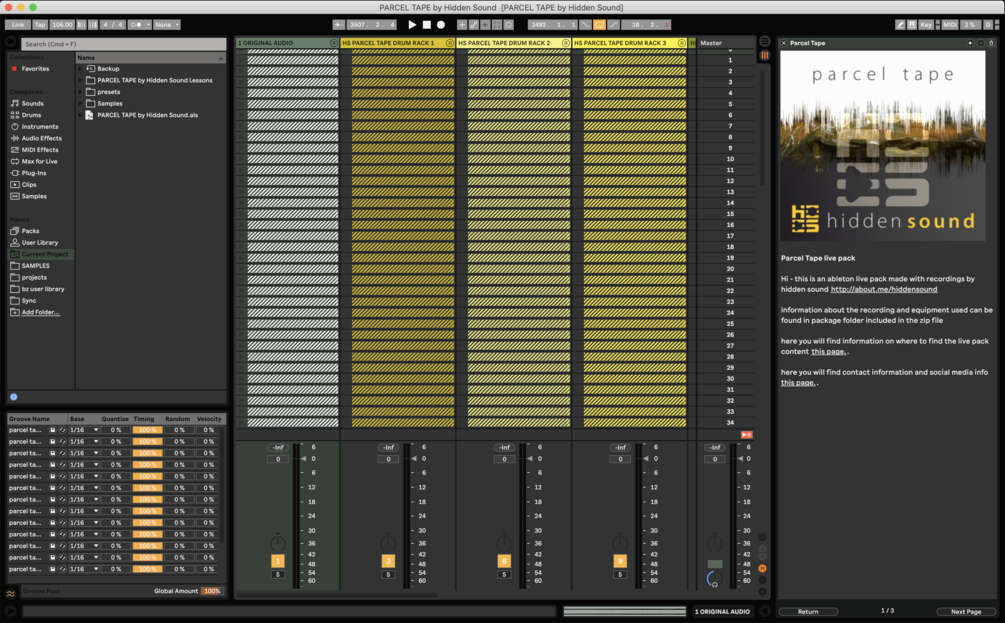Go to Next Page in help view
The height and width of the screenshot is (623, 1005).
pyautogui.click(x=966, y=611)
